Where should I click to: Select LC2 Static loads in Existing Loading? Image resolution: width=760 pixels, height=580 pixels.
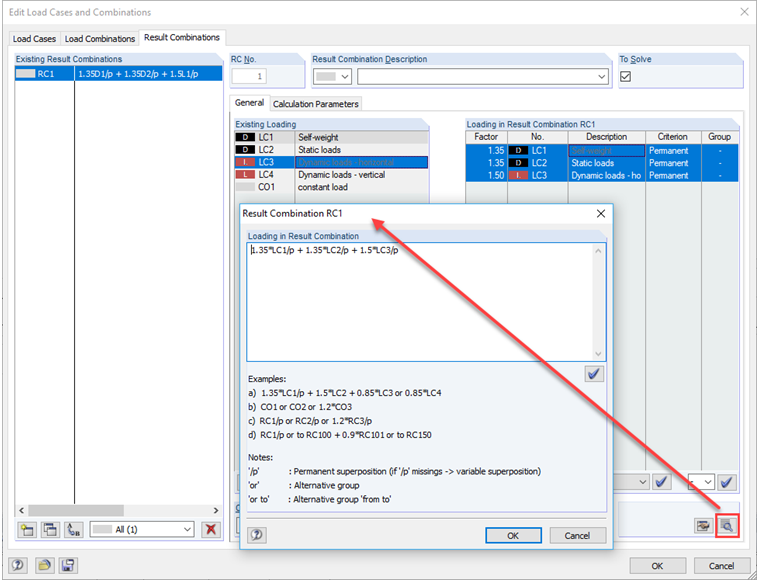click(332, 150)
